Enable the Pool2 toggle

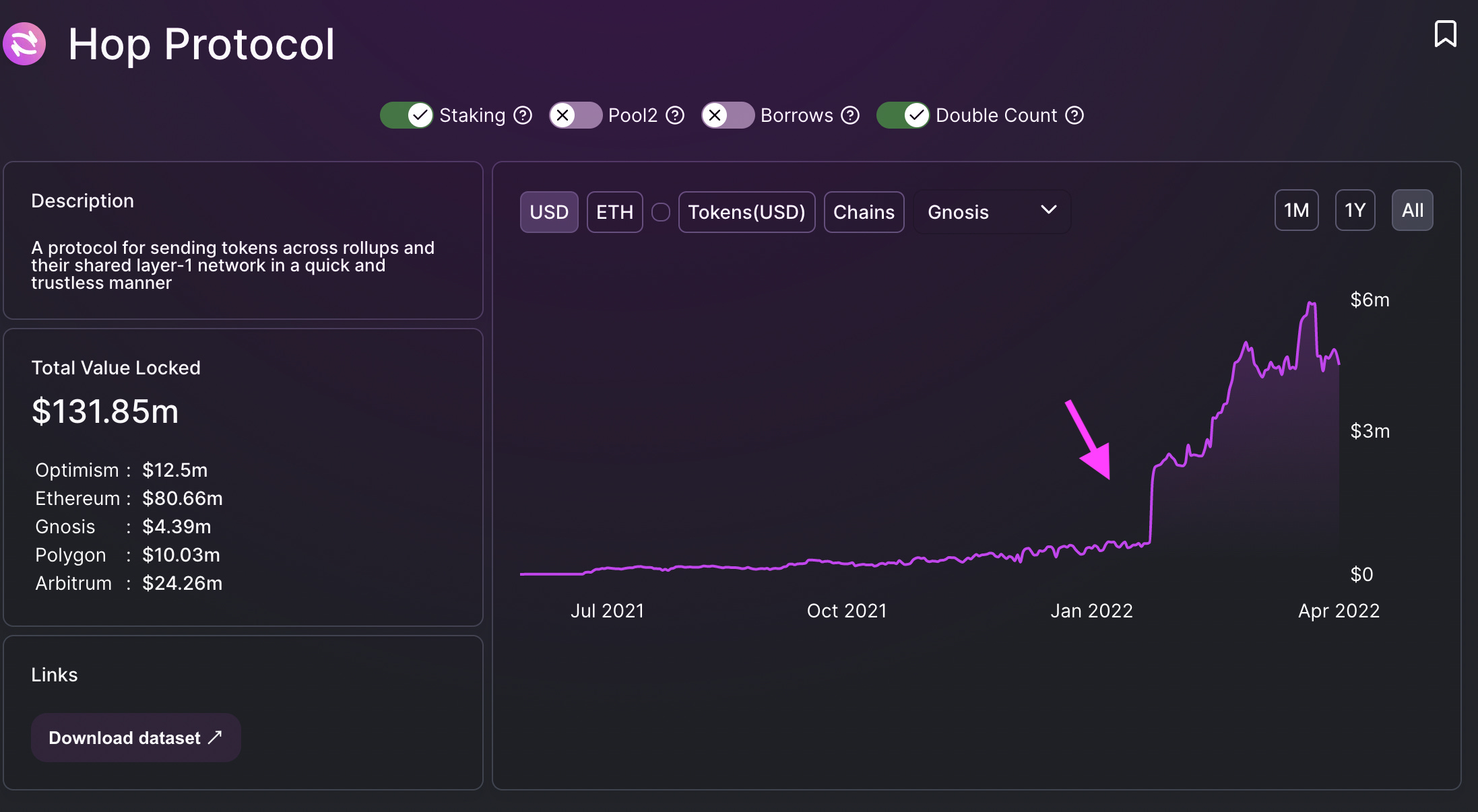coord(575,116)
